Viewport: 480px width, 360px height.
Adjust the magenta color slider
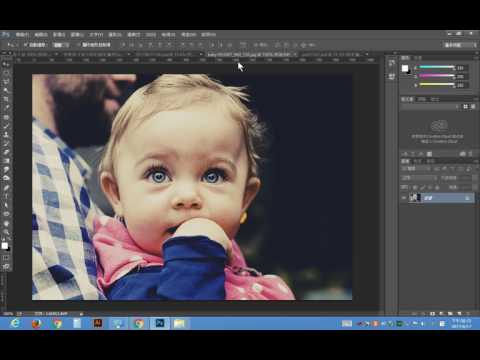437,76
